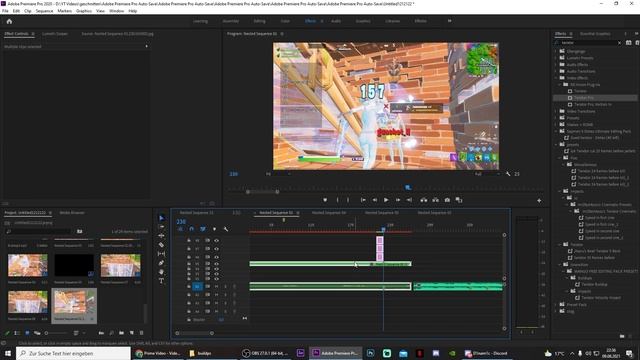Click the timeline horizontal zoom scroll bar
Screen dimensions: 640x360
click(x=194, y=333)
